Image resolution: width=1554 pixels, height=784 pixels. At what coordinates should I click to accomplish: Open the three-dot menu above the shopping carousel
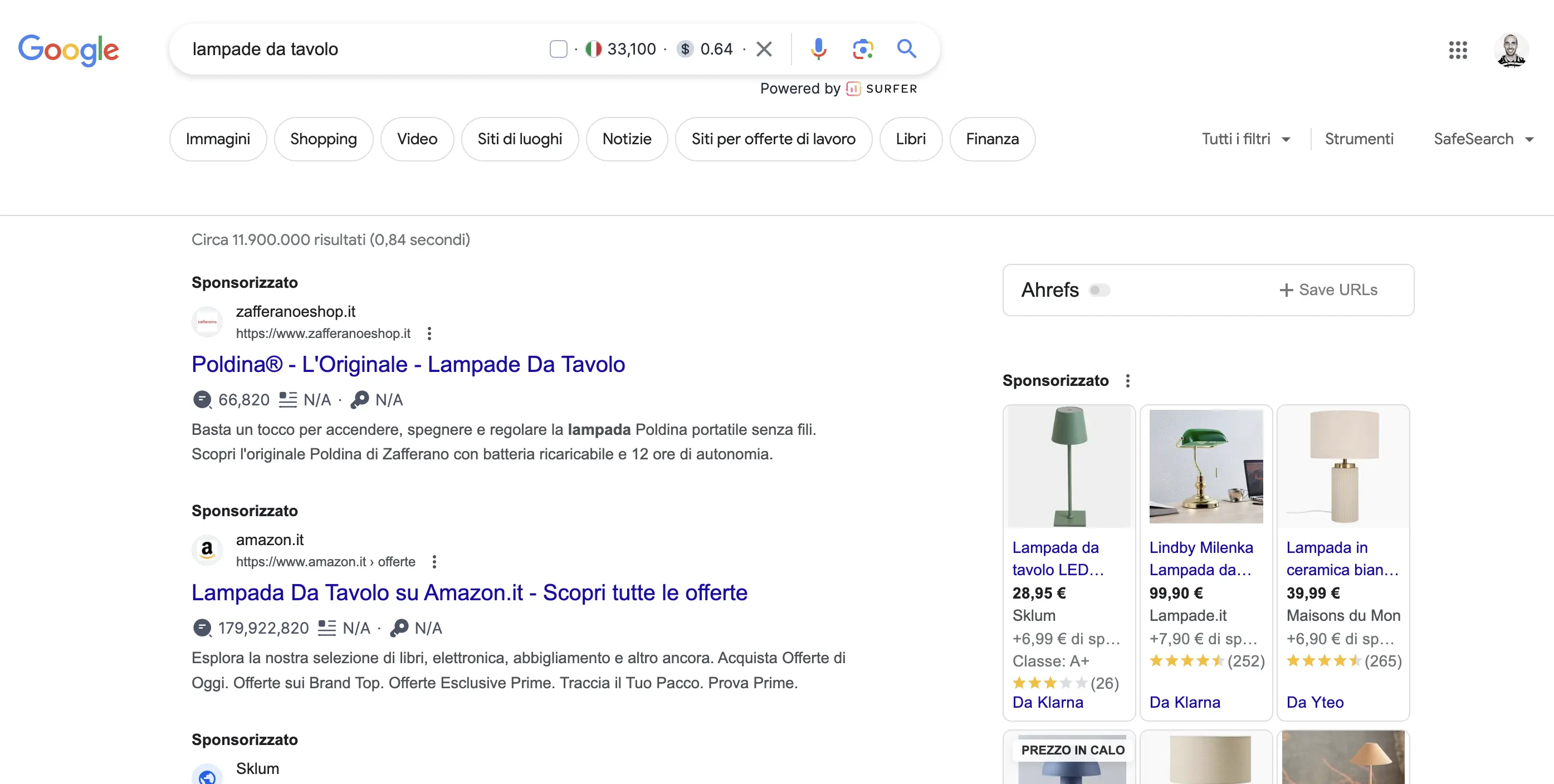(x=1128, y=380)
